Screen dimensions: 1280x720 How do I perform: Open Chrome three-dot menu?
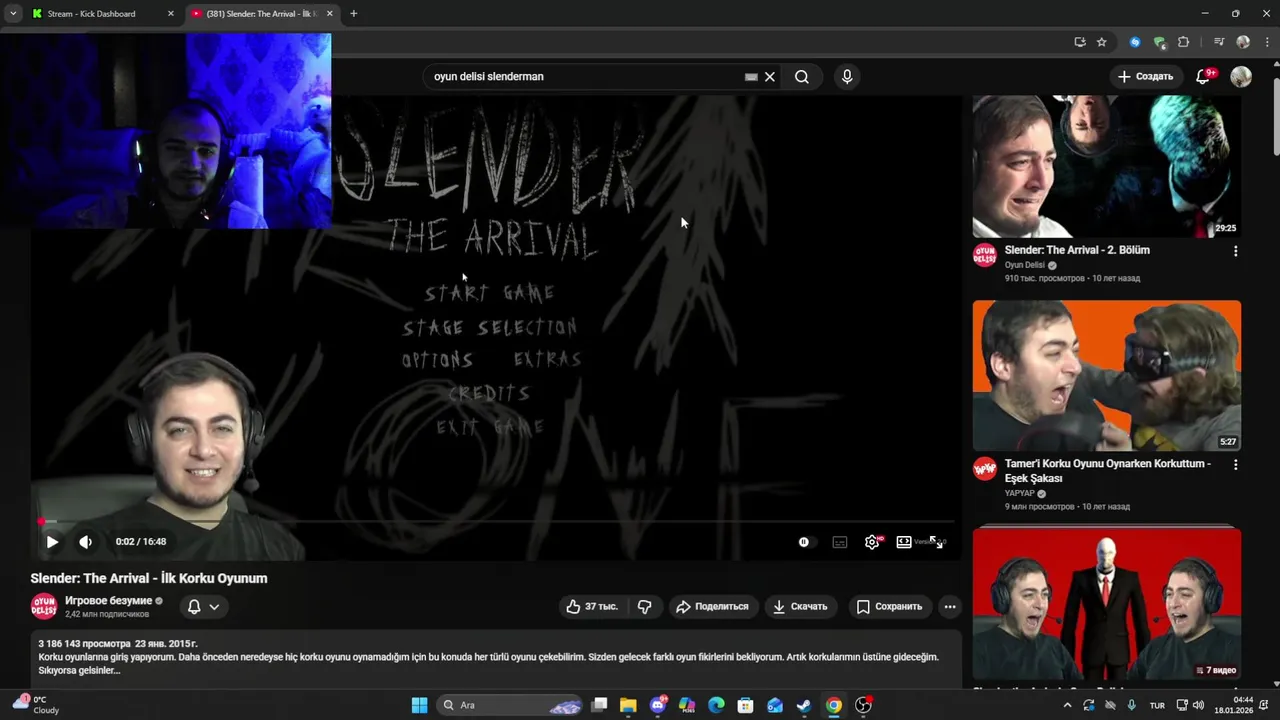1265,42
